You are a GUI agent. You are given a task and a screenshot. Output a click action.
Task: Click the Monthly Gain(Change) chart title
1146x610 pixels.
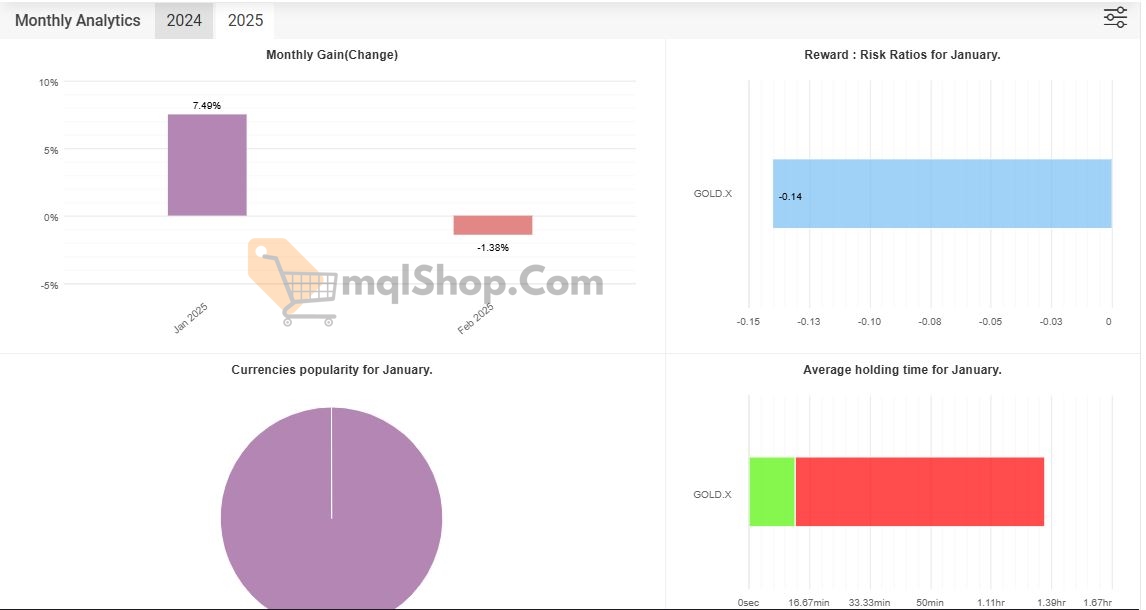tap(331, 55)
